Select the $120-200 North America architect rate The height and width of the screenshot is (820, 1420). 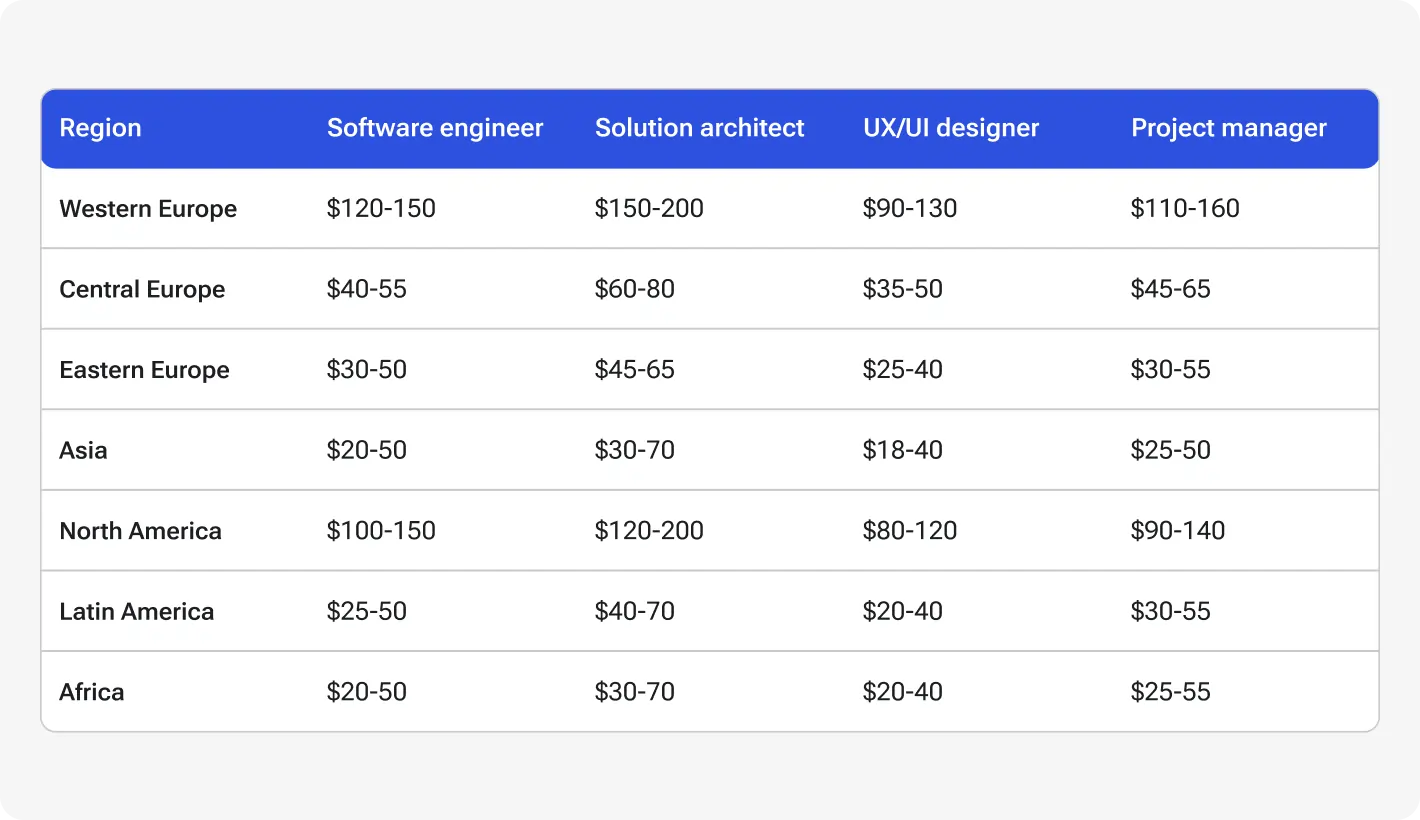click(649, 530)
